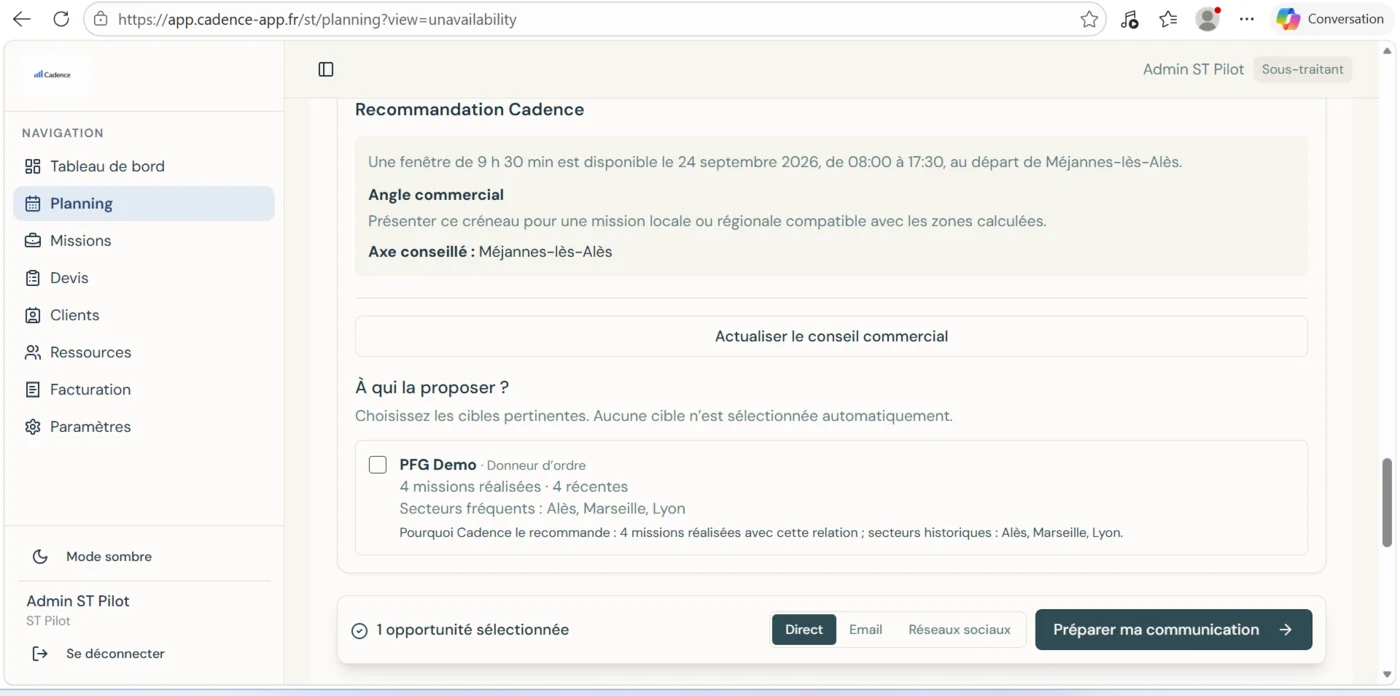The width and height of the screenshot is (1400, 696).
Task: Open the Devis navigation item
Action: [x=144, y=278]
